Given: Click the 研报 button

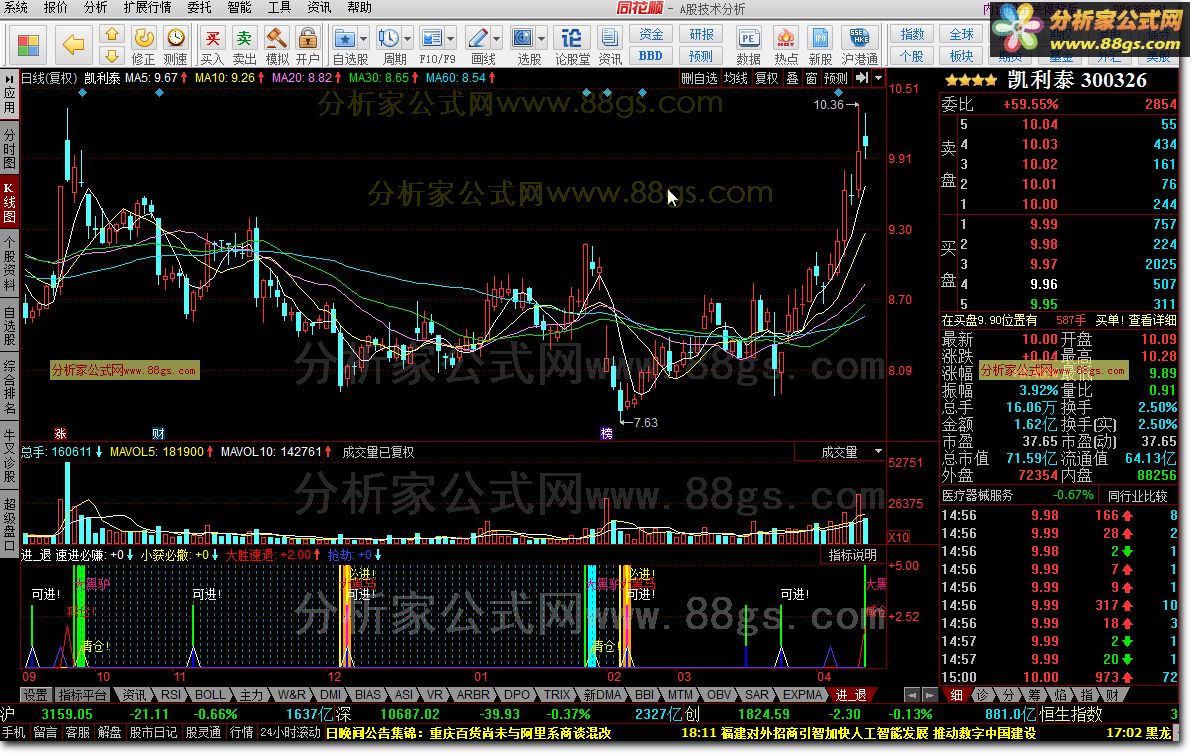Looking at the screenshot, I should pyautogui.click(x=701, y=34).
